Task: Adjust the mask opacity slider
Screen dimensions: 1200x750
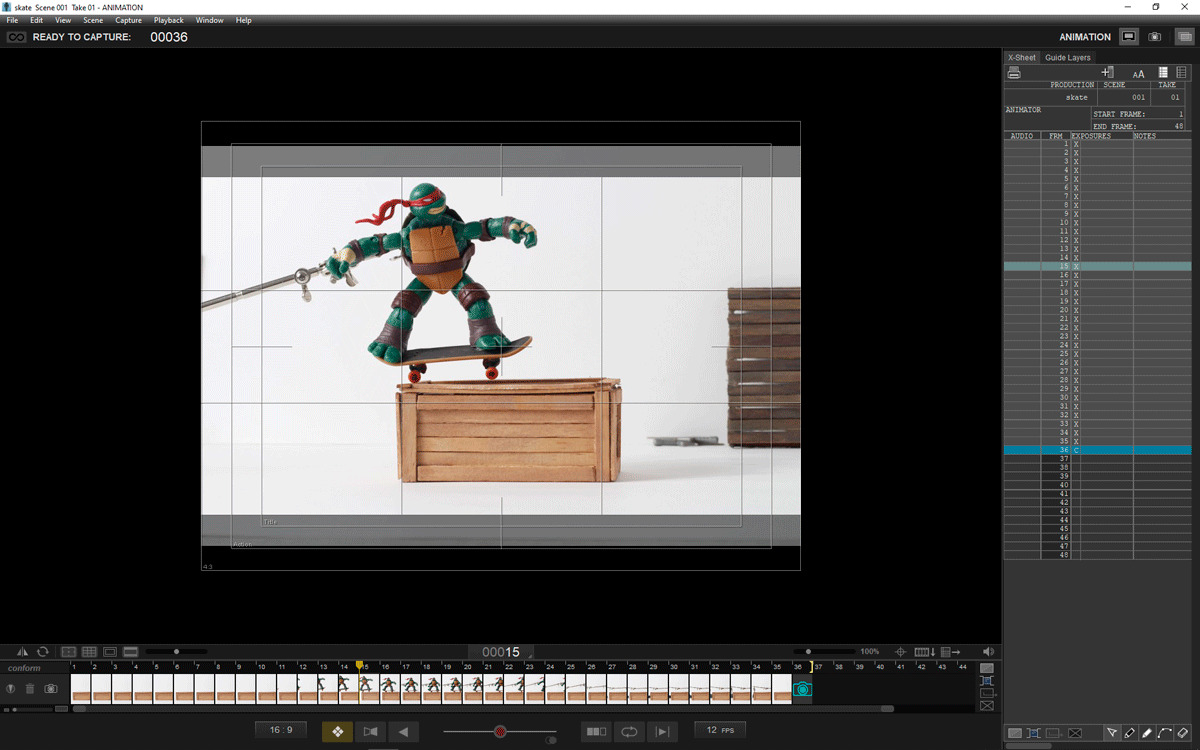Action: 177,652
